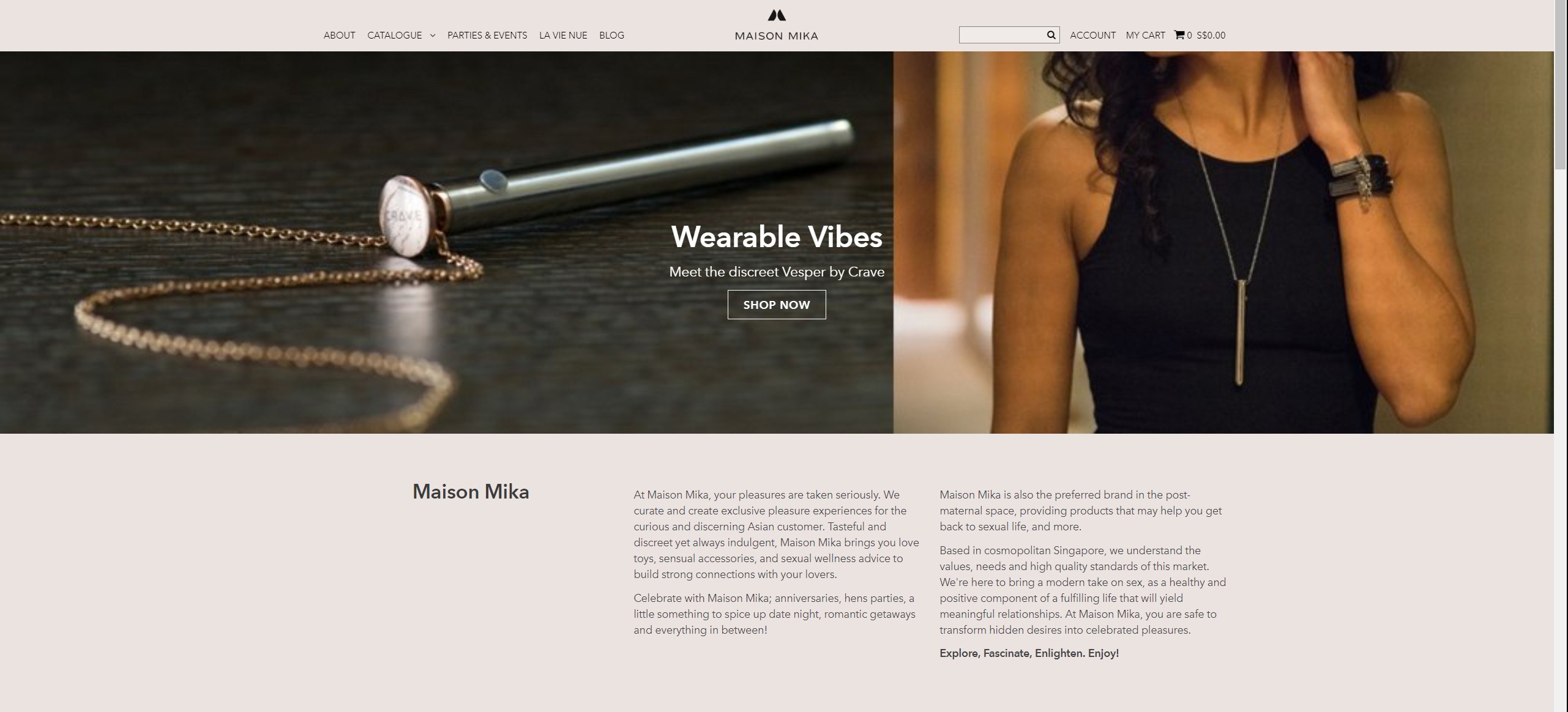The width and height of the screenshot is (1568, 712).
Task: Click the Shop Now button
Action: 777,305
